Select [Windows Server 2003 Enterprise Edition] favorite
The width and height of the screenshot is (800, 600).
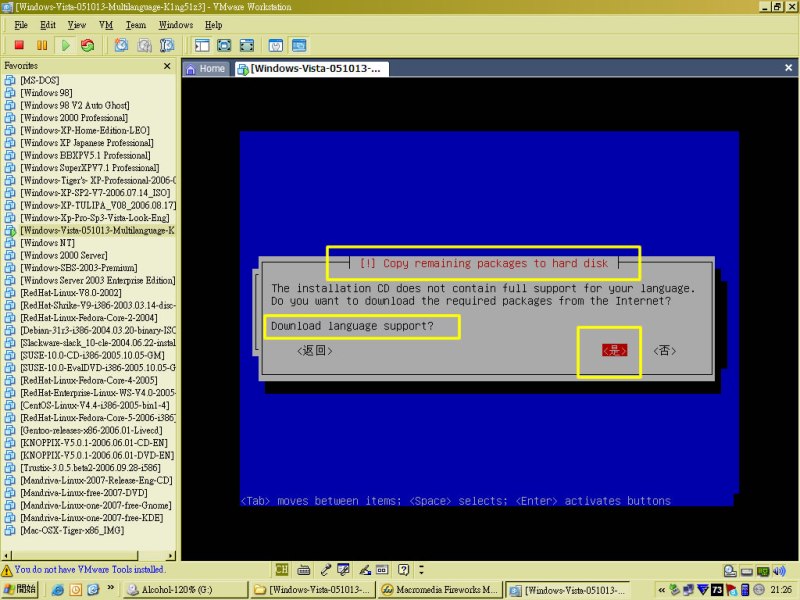click(x=97, y=280)
